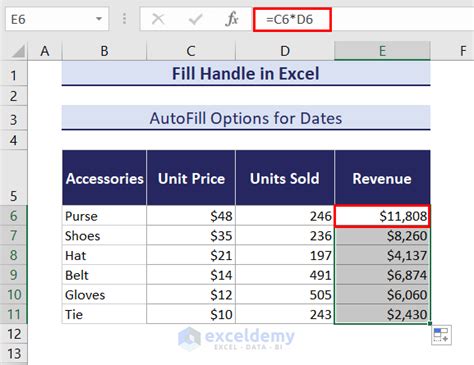Select the $21 unit price cell
Image resolution: width=474 pixels, height=365 pixels.
(x=191, y=255)
